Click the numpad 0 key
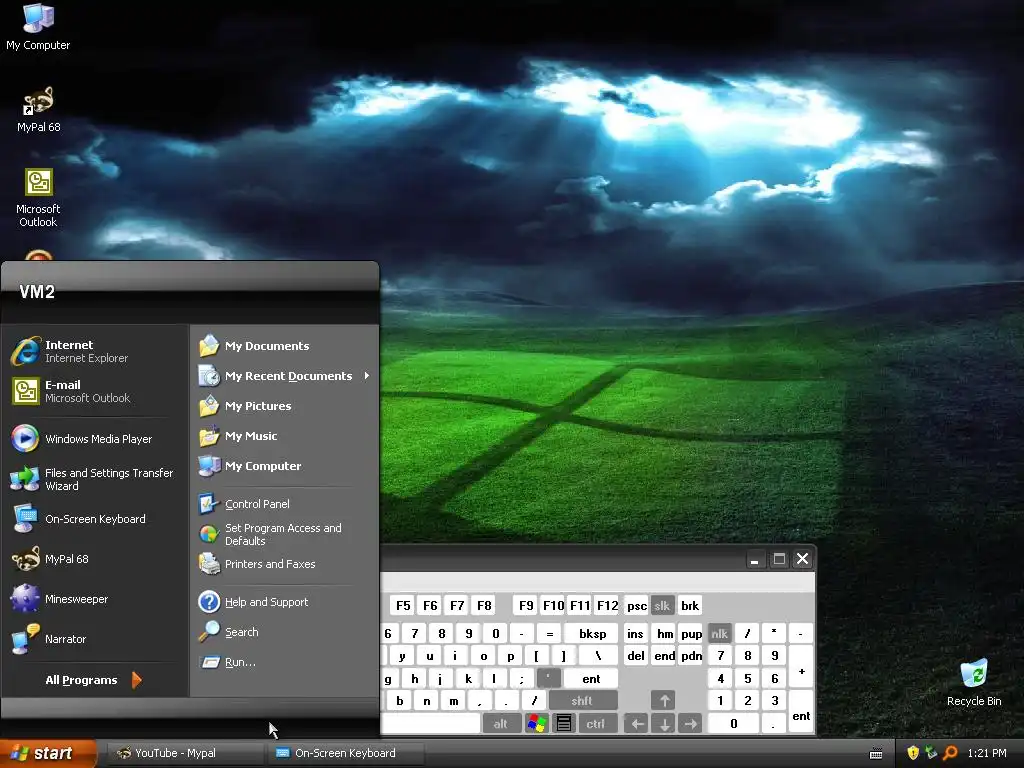 (733, 724)
